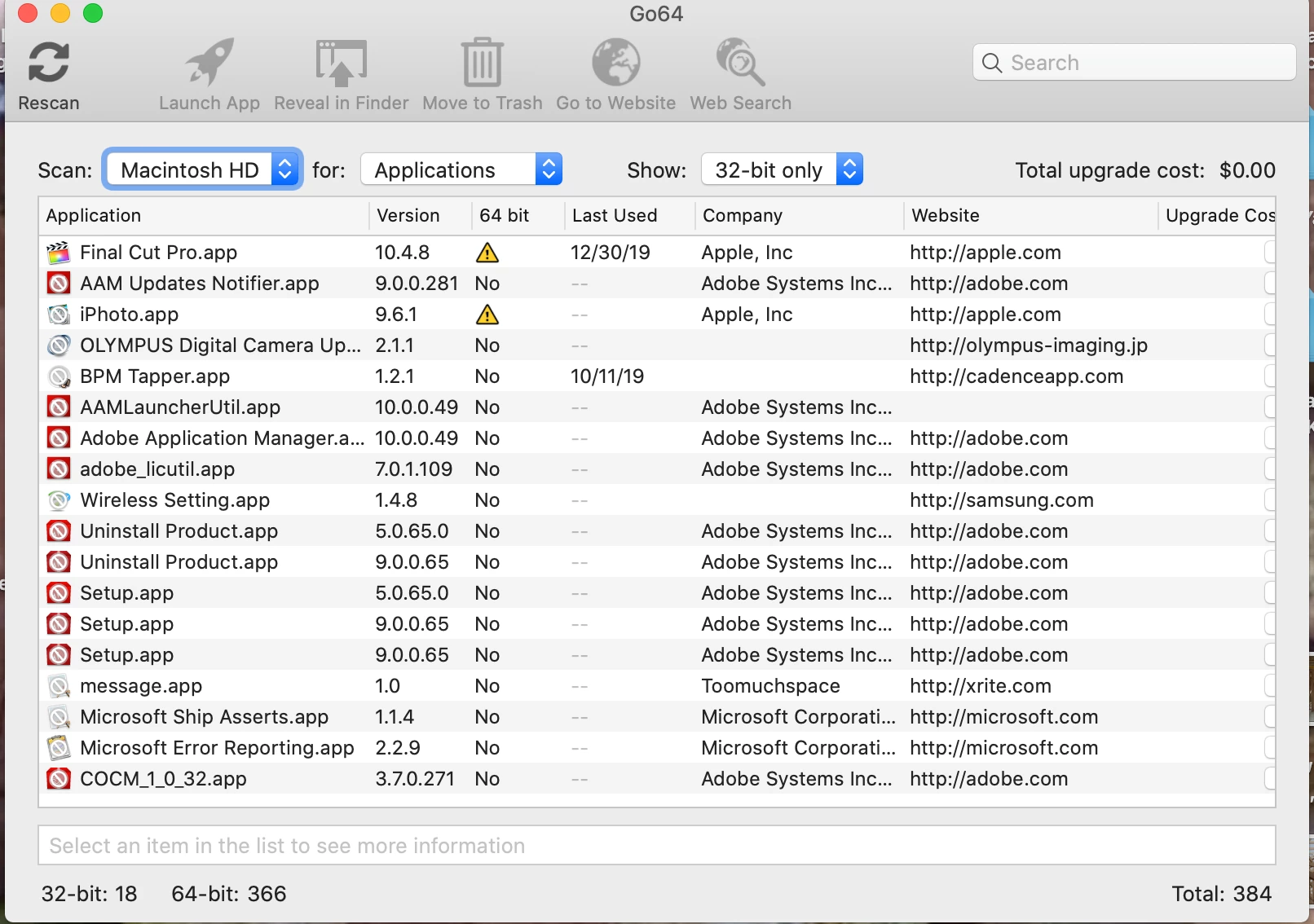The width and height of the screenshot is (1314, 924).
Task: Click the Adobe Application Manager icon
Action: click(x=59, y=438)
